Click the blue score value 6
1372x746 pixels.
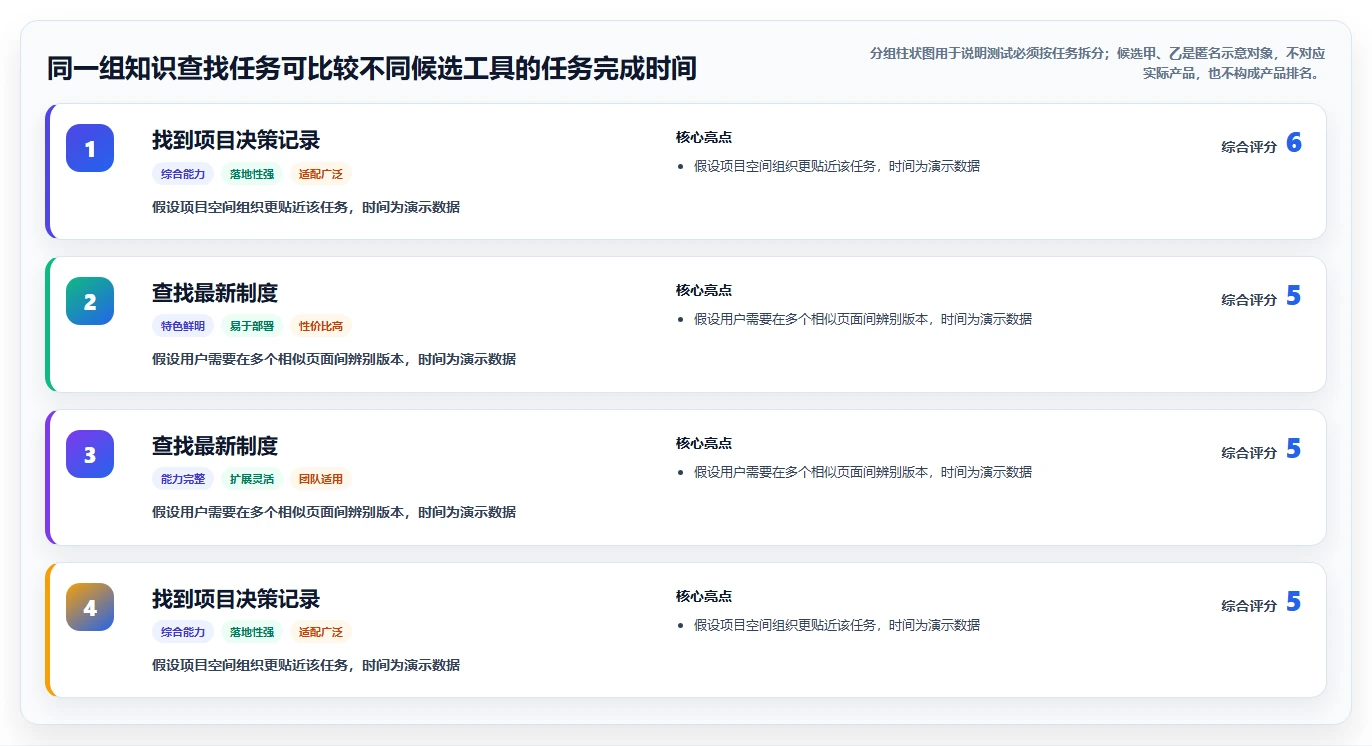1294,143
